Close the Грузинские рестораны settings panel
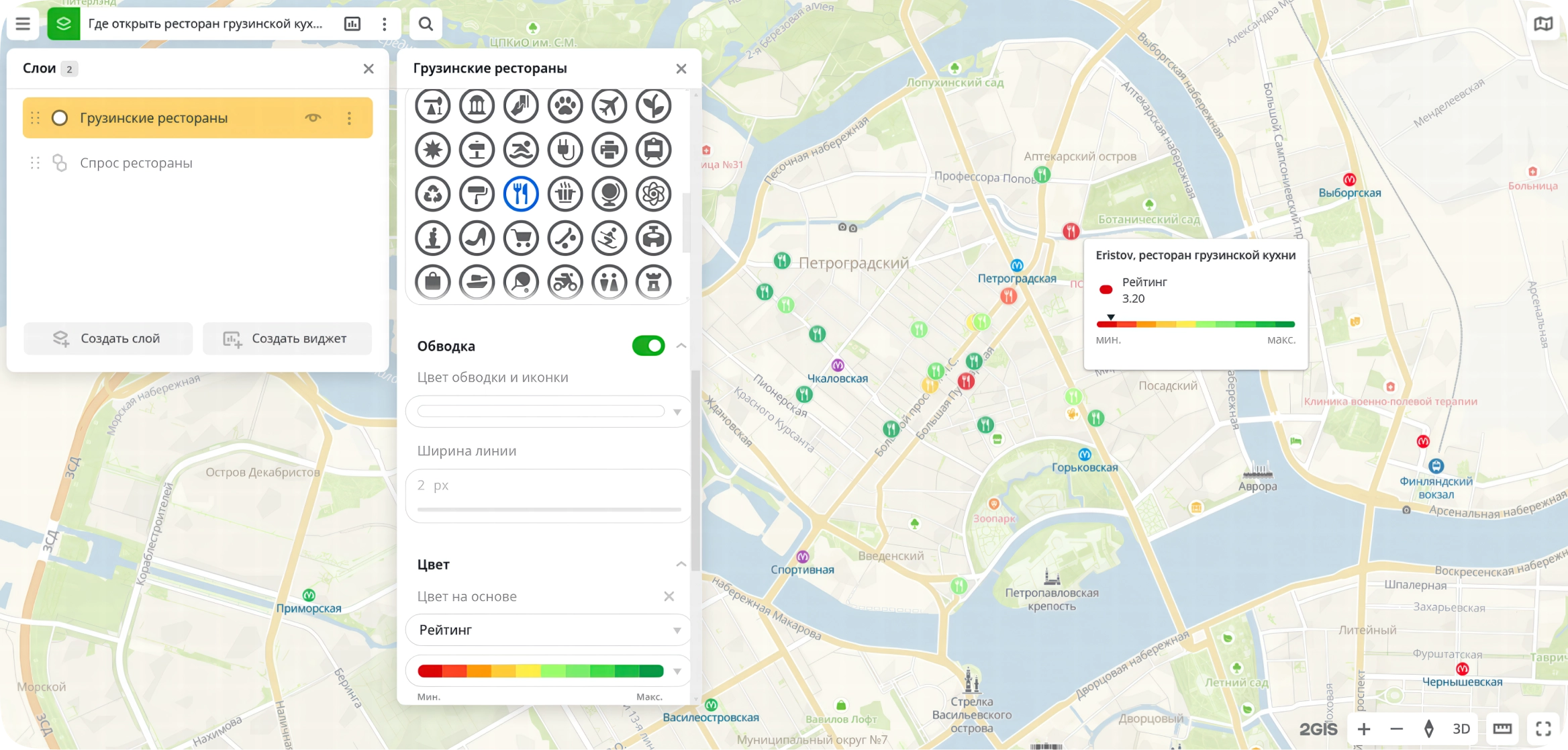Screen dimensions: 1568x750 click(681, 68)
